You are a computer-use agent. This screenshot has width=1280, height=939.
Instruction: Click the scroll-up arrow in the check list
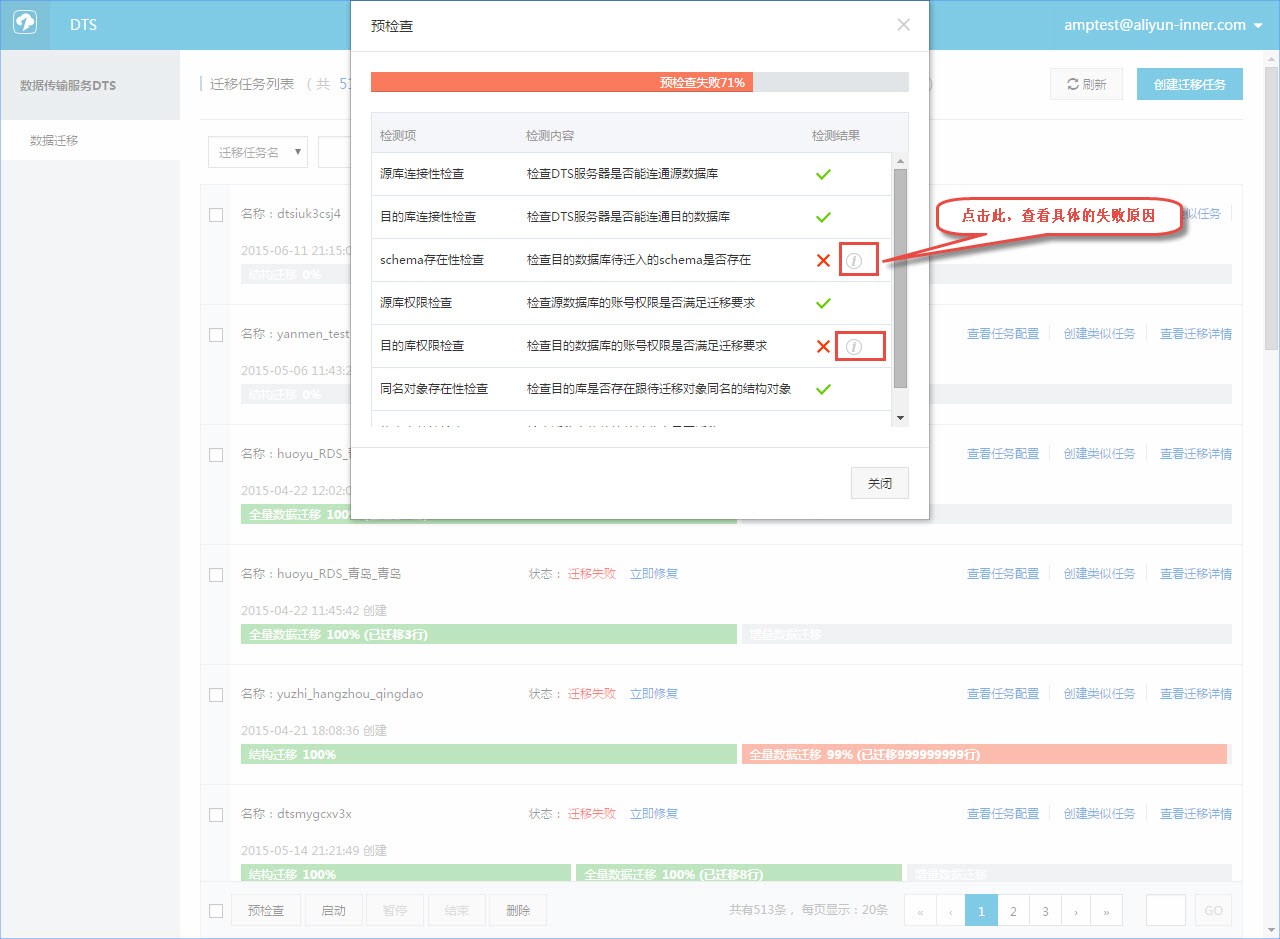pyautogui.click(x=900, y=161)
